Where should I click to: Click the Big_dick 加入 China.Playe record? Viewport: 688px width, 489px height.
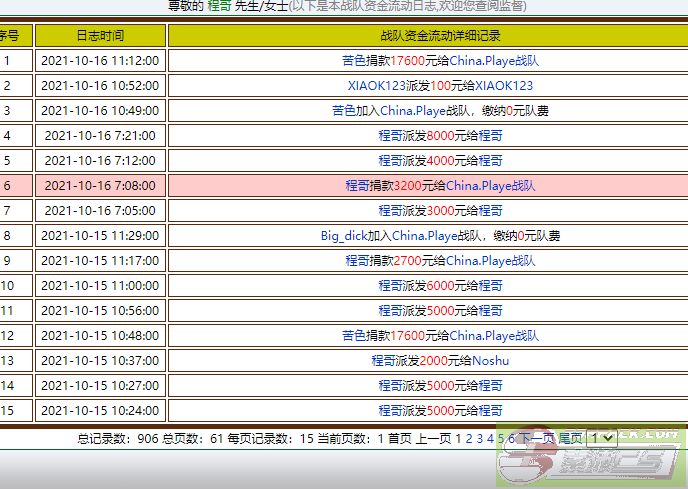440,235
